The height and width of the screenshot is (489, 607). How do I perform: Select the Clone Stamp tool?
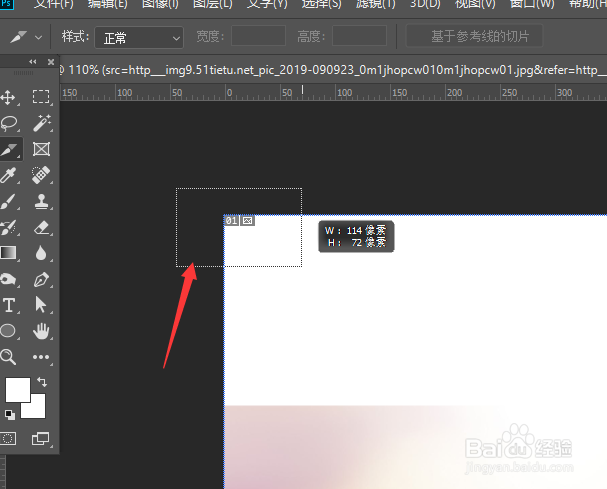[x=41, y=201]
